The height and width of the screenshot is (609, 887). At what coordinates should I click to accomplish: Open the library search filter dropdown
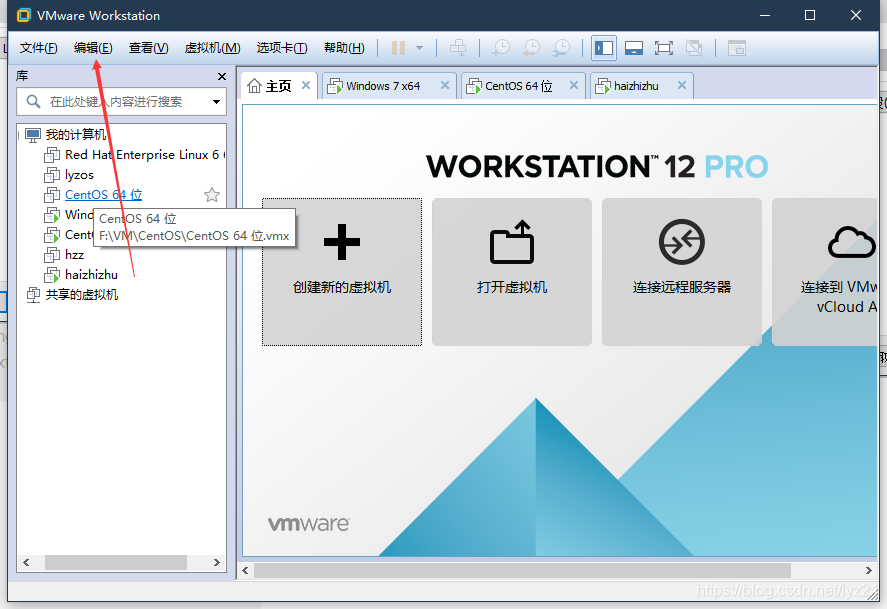point(216,102)
